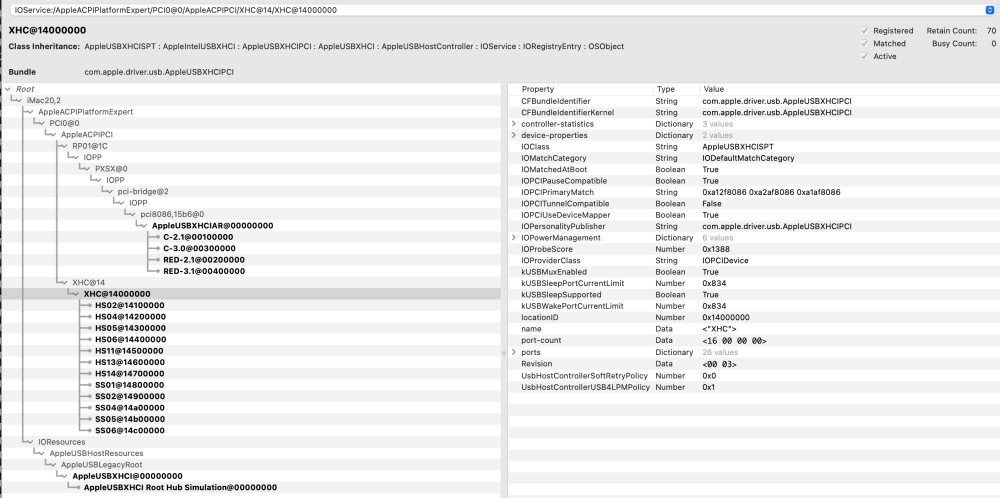Viewport: 1000px width, 498px height.
Task: Click the port-count data value
Action: (x=734, y=341)
